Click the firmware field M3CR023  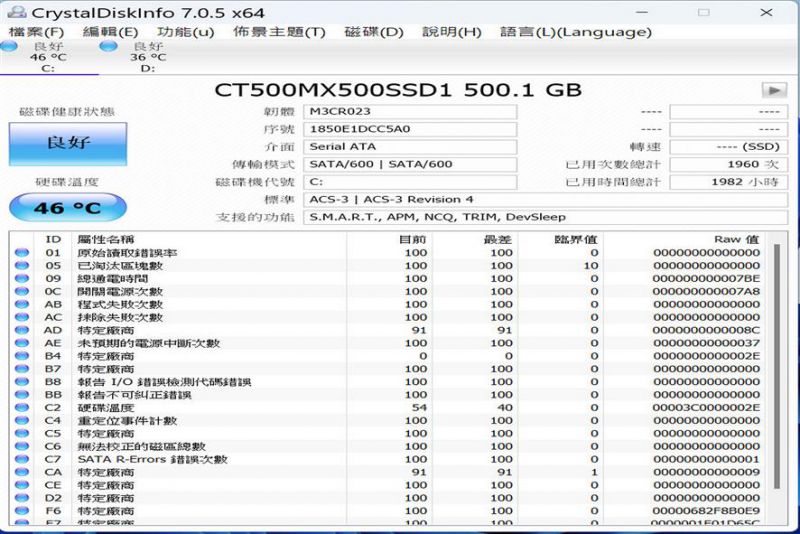pos(410,112)
